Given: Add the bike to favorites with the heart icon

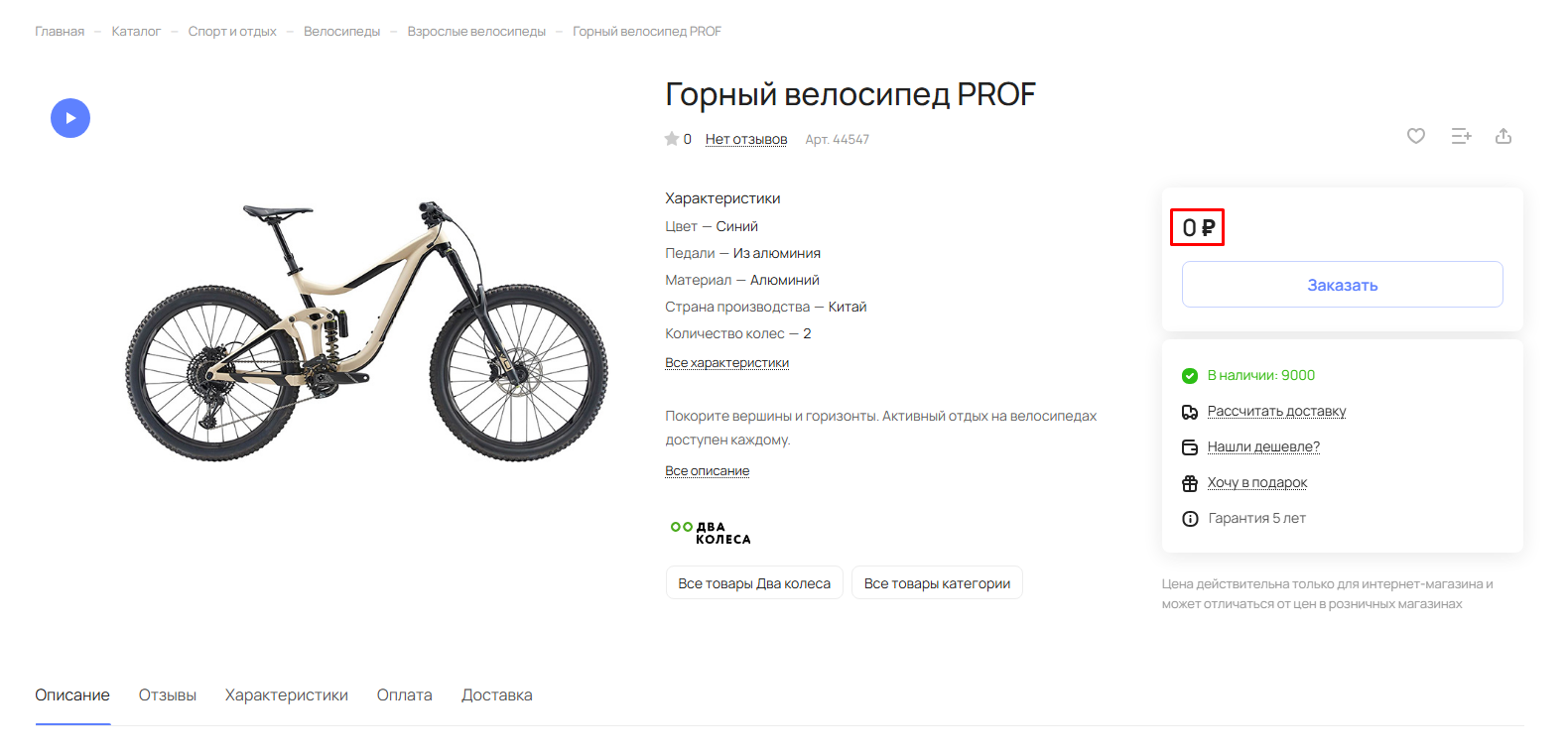Looking at the screenshot, I should (1416, 136).
